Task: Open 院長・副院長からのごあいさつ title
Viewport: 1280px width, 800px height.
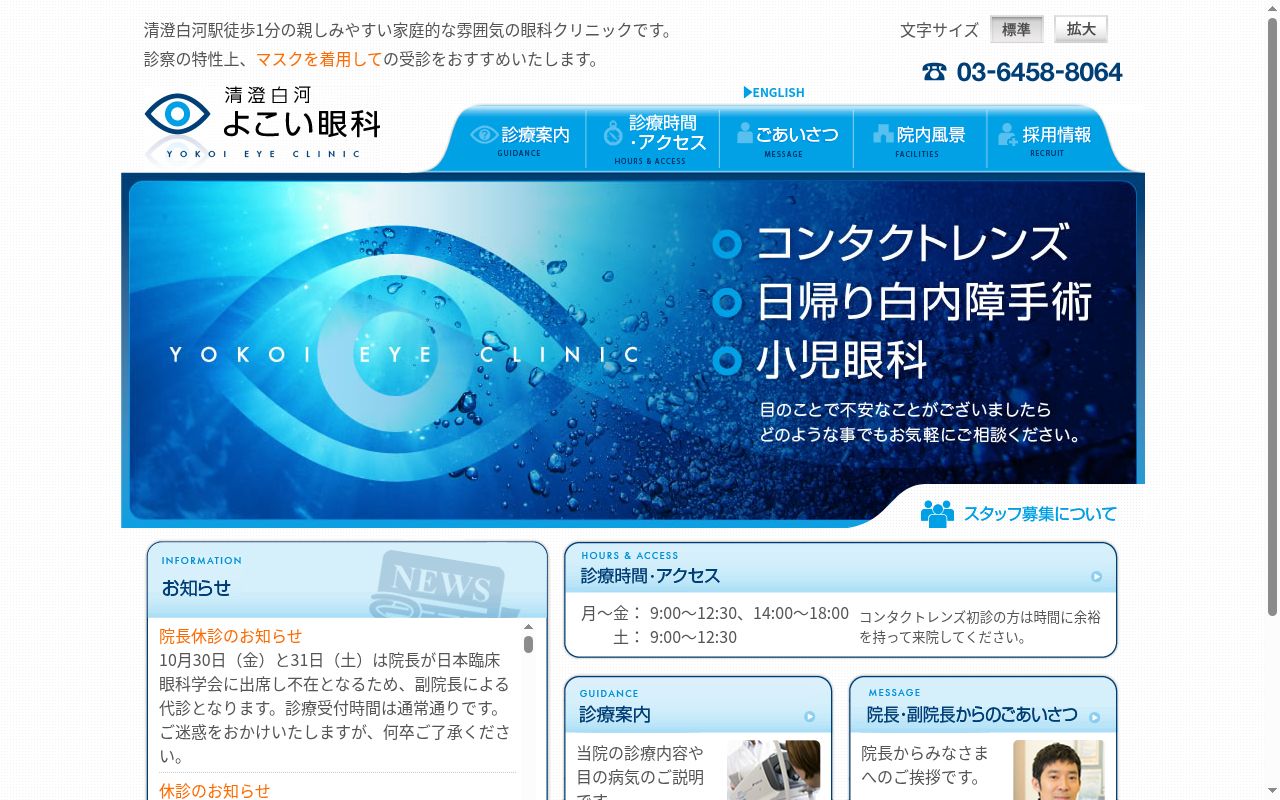Action: pyautogui.click(x=972, y=715)
